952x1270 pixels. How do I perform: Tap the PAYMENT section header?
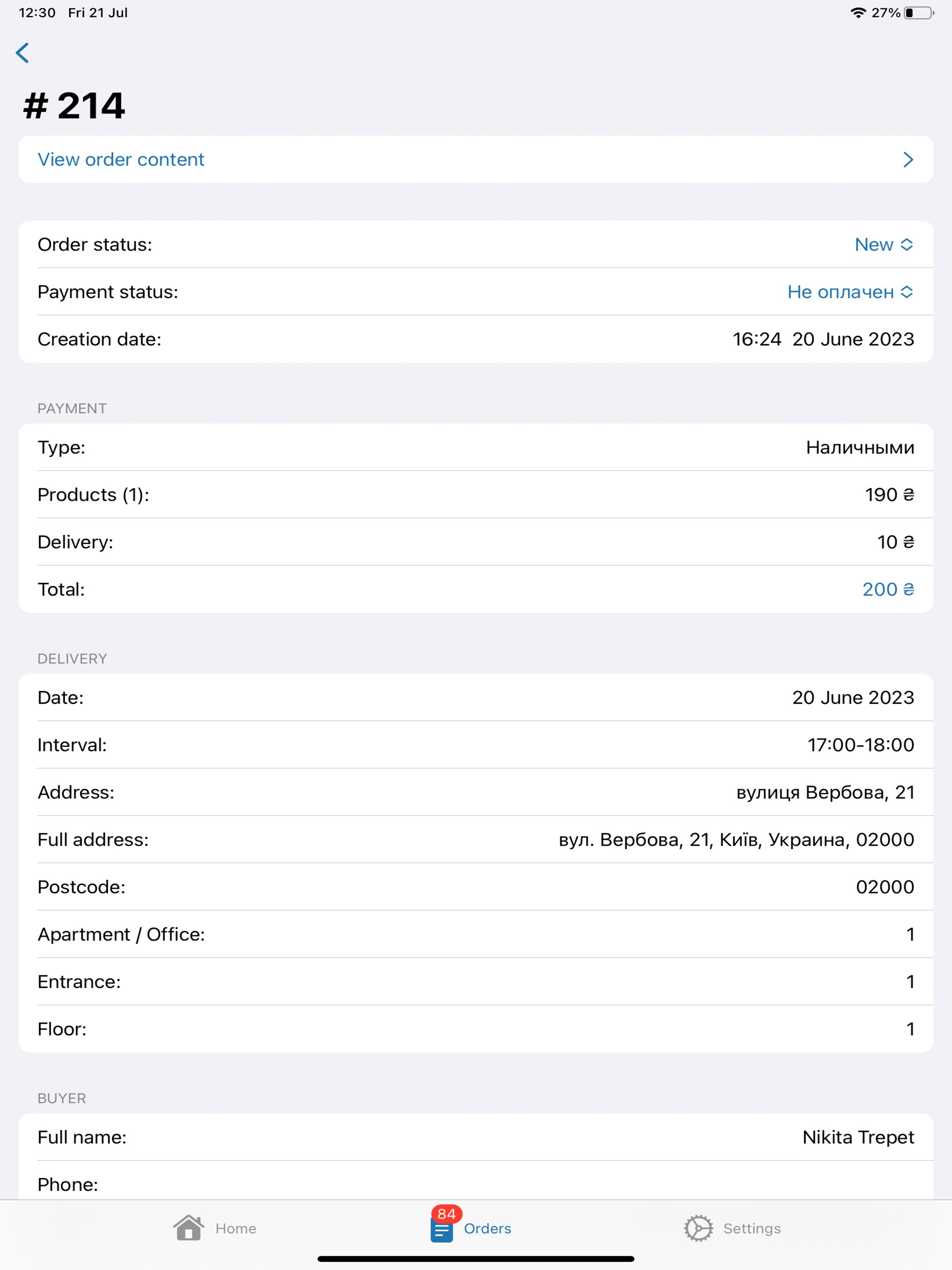[x=72, y=408]
